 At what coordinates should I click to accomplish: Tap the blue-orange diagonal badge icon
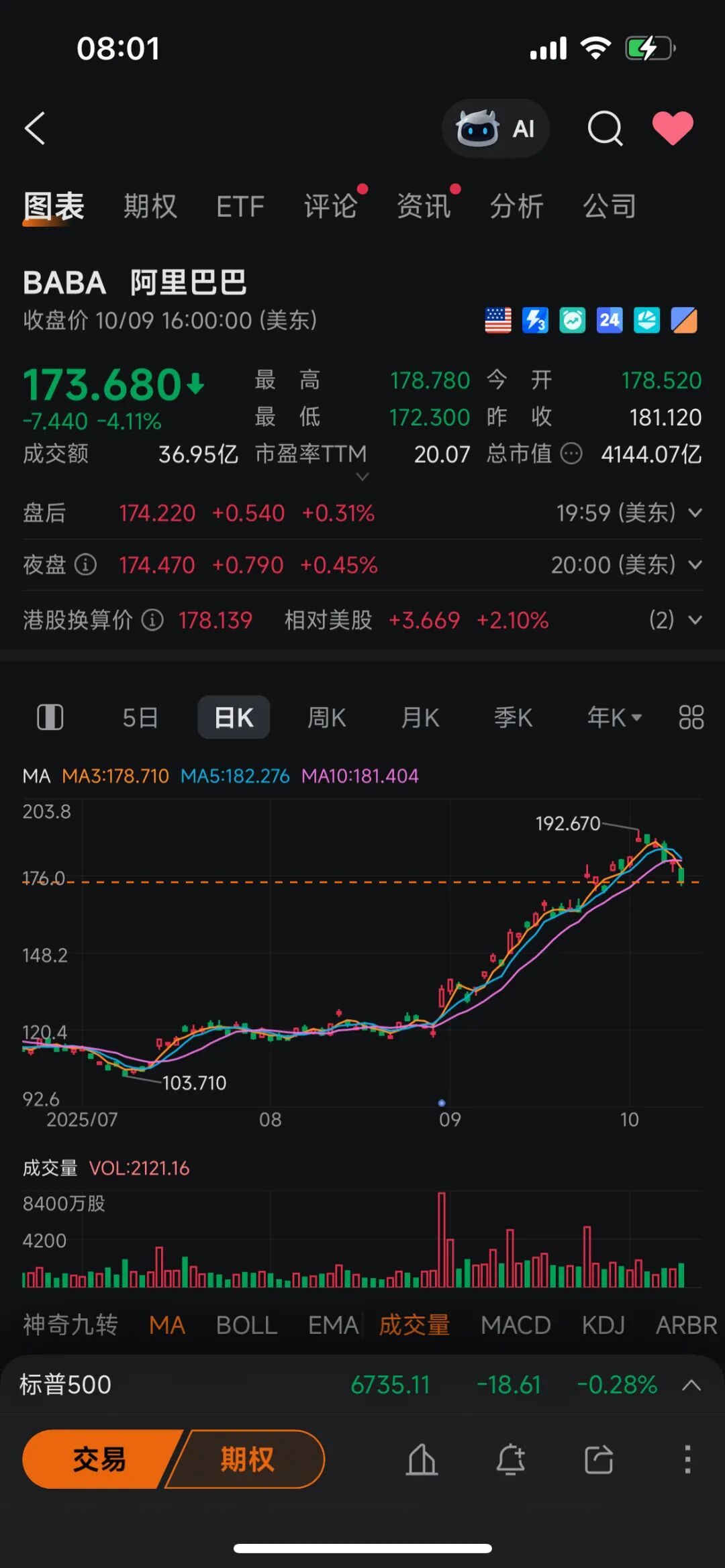pyautogui.click(x=684, y=320)
